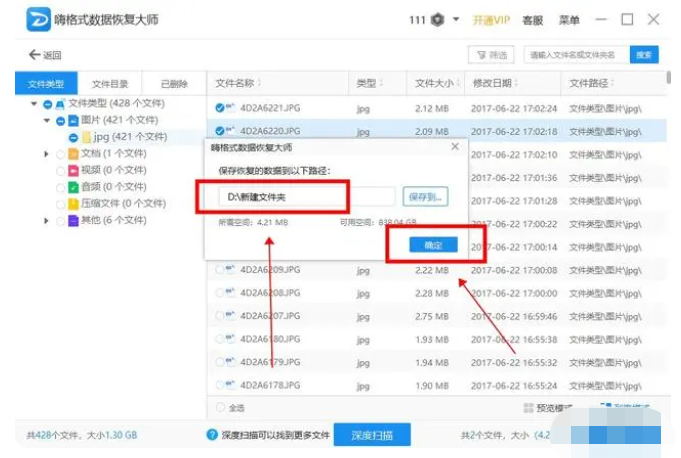Select the jpg folder icon

86,137
